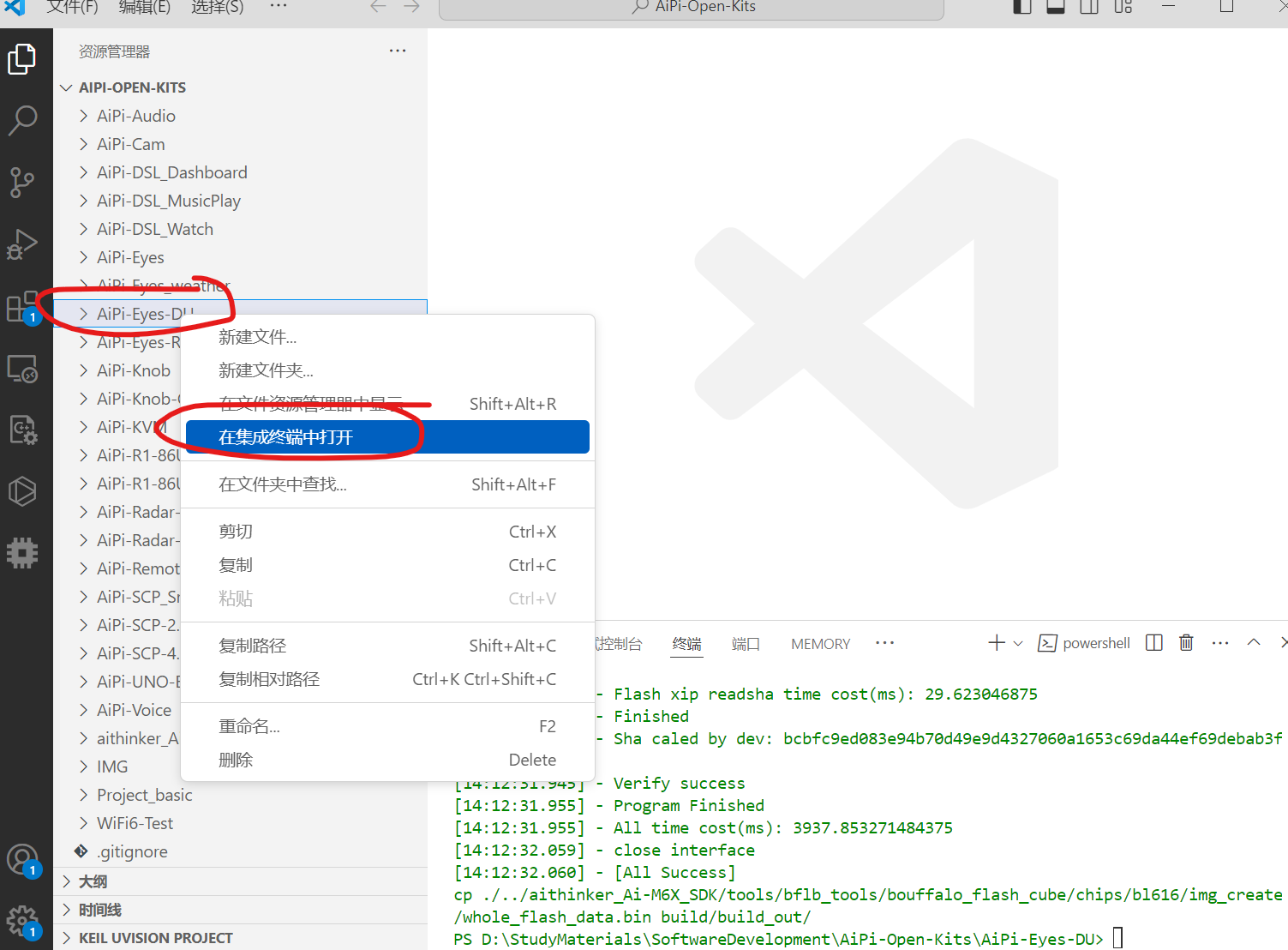Select 新建文件... in context menu
The image size is (1288, 950).
(387, 337)
